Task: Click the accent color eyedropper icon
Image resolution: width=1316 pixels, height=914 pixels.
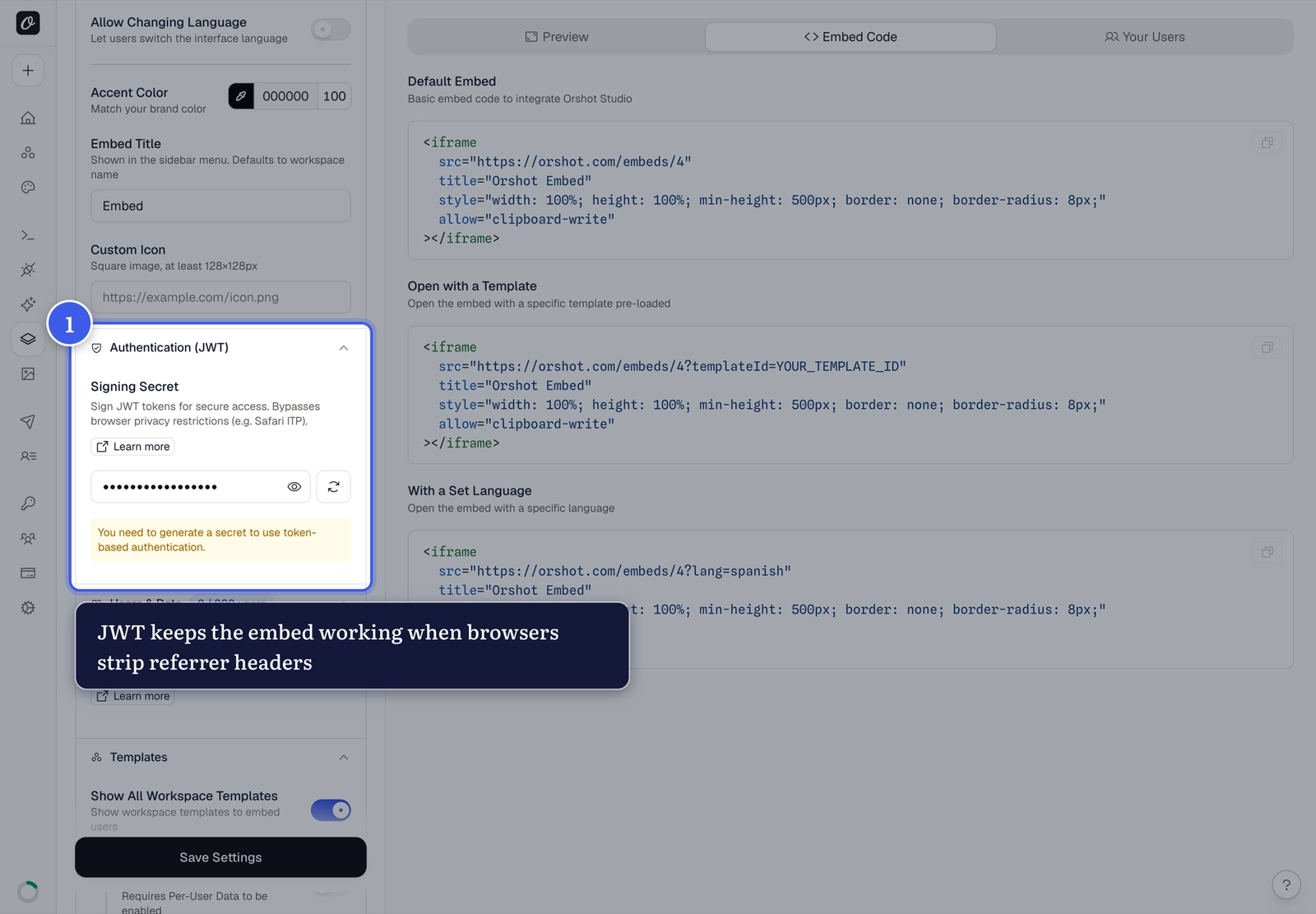Action: pyautogui.click(x=241, y=96)
